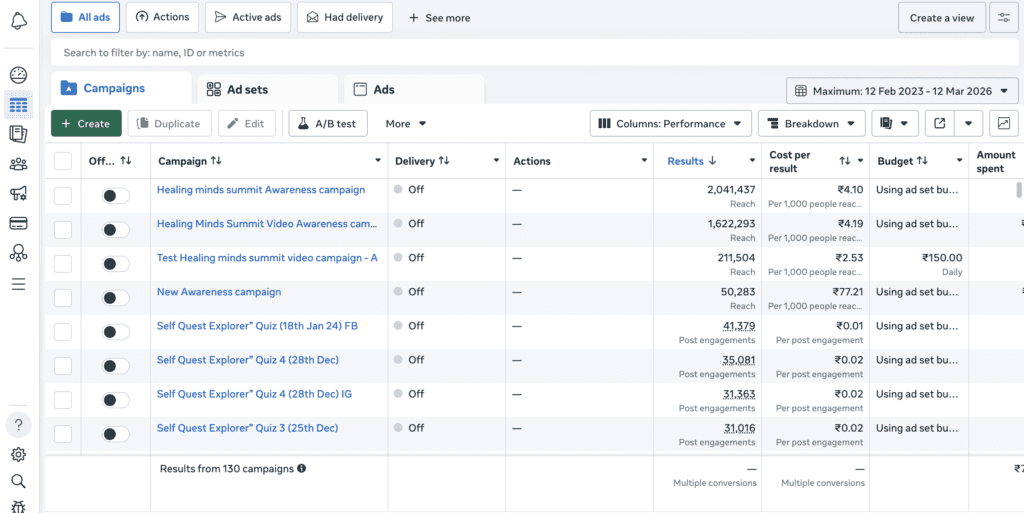Open the charts icon in toolbar
The width and height of the screenshot is (1024, 513).
coord(1003,124)
